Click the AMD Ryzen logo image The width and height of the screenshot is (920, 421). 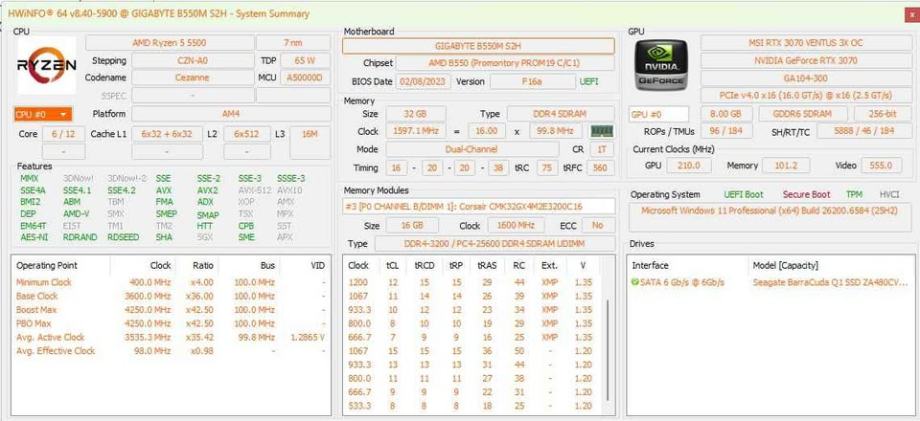click(x=46, y=65)
